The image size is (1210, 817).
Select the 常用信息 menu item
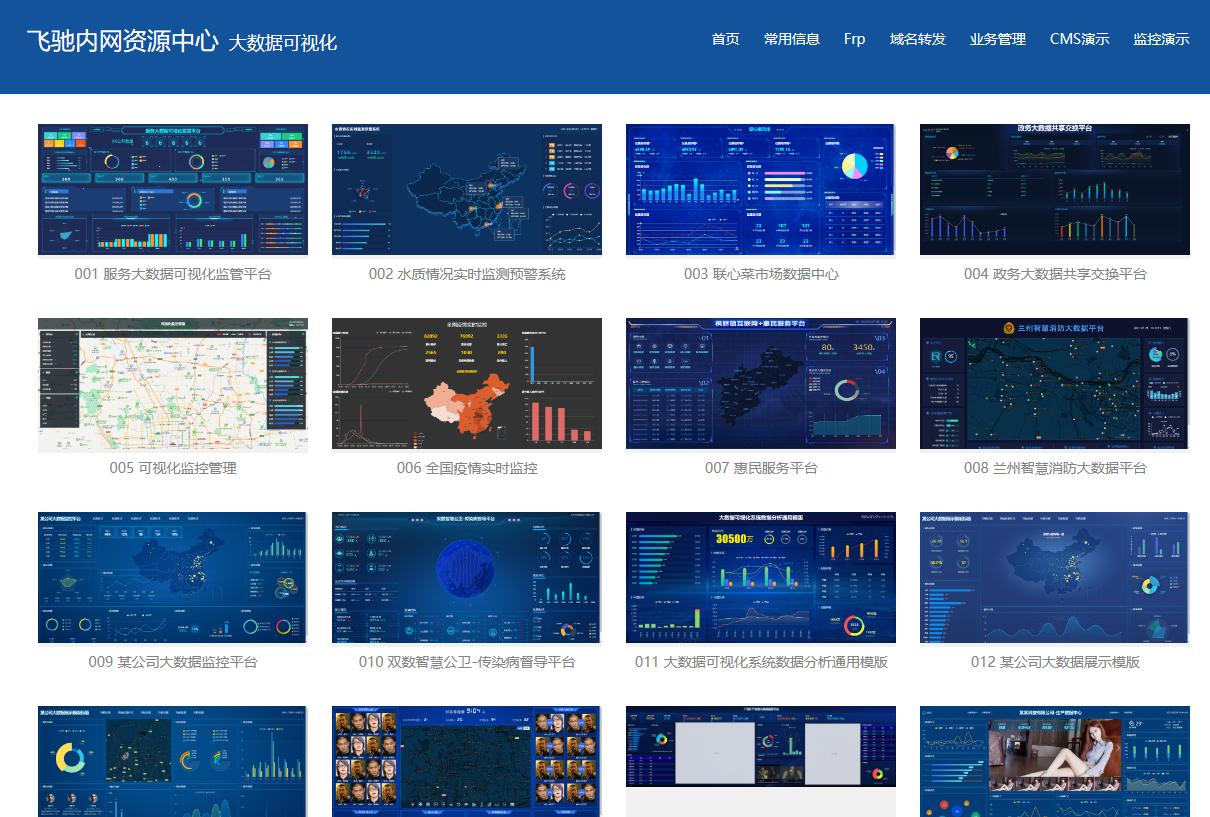click(791, 40)
